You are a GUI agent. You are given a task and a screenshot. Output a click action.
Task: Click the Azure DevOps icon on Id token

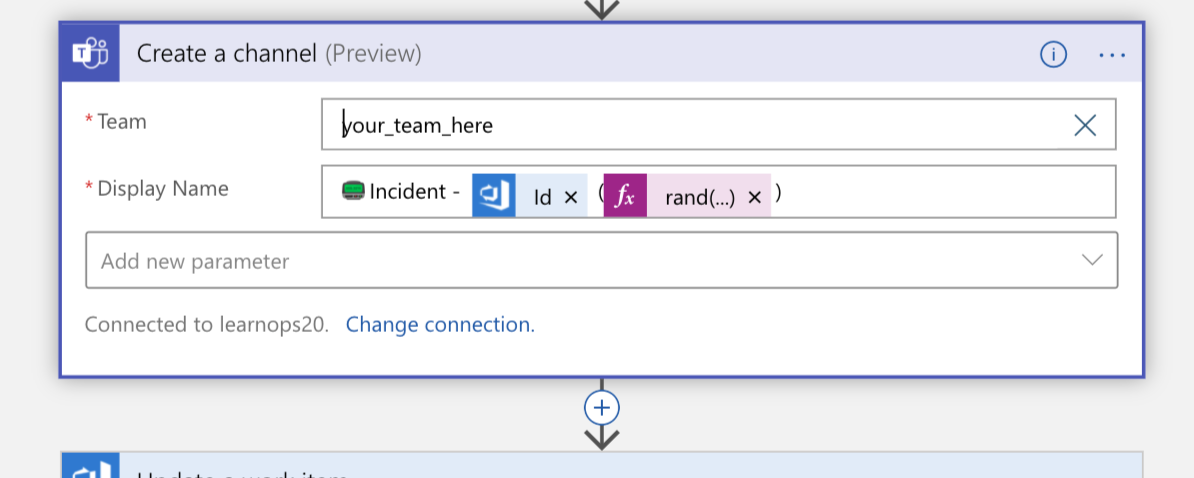493,195
